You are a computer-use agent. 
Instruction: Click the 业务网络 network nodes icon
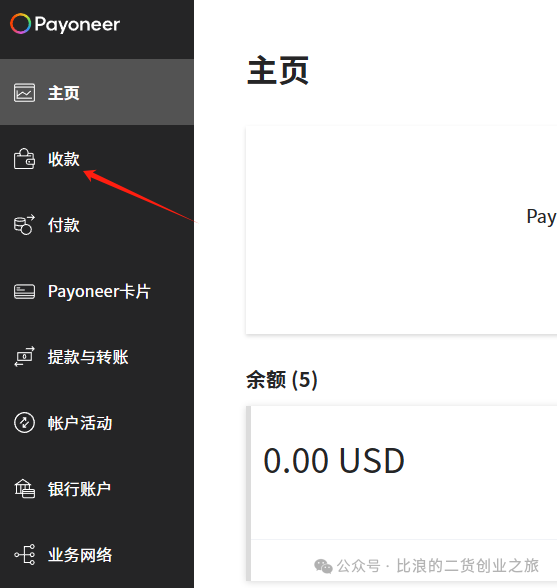pos(24,555)
